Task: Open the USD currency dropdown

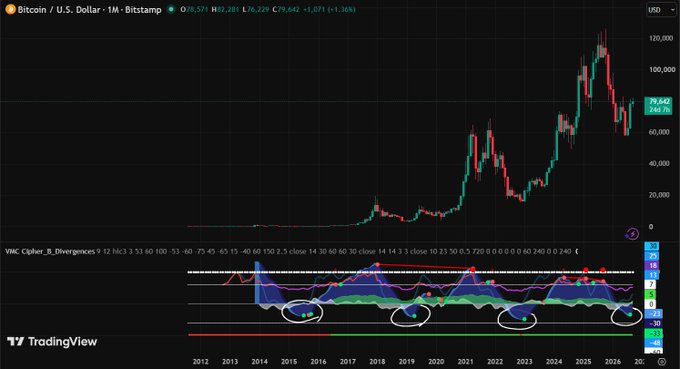Action: (x=660, y=10)
